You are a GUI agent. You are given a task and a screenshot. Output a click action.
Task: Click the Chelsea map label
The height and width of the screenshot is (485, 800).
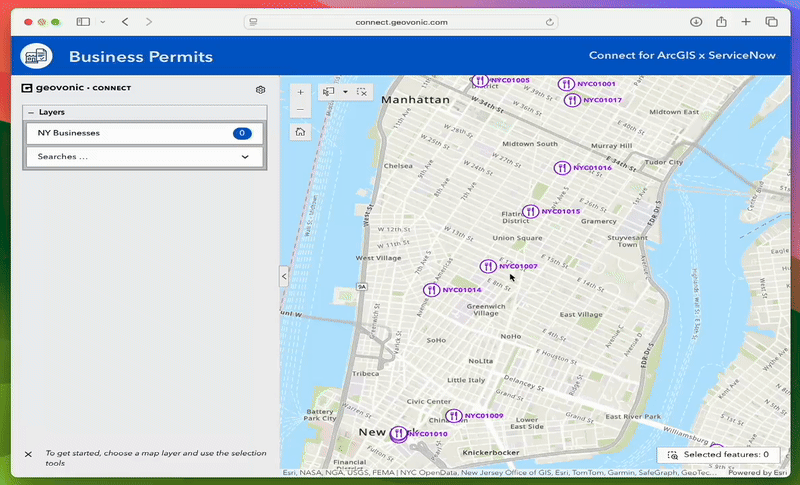[x=398, y=166]
